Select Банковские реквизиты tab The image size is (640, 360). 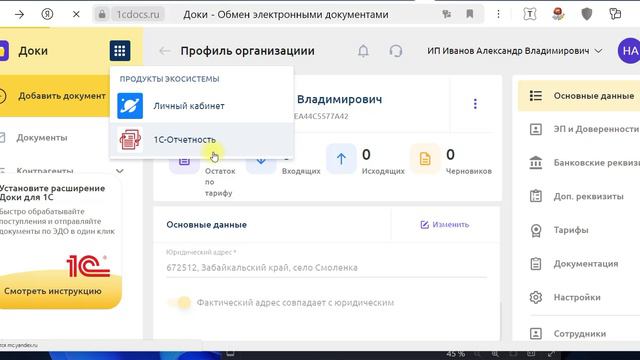584,163
